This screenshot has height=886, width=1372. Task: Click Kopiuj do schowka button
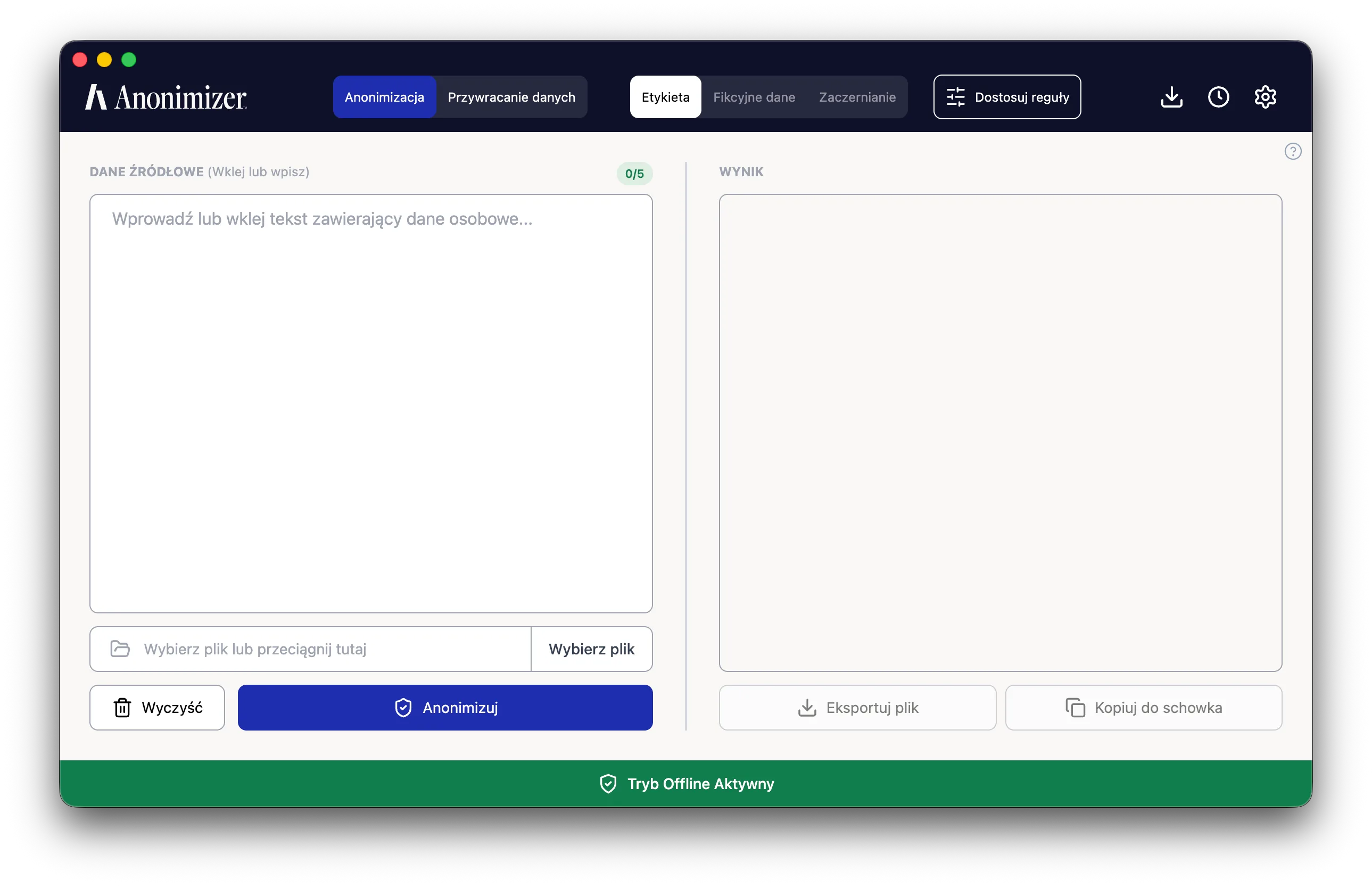point(1143,708)
